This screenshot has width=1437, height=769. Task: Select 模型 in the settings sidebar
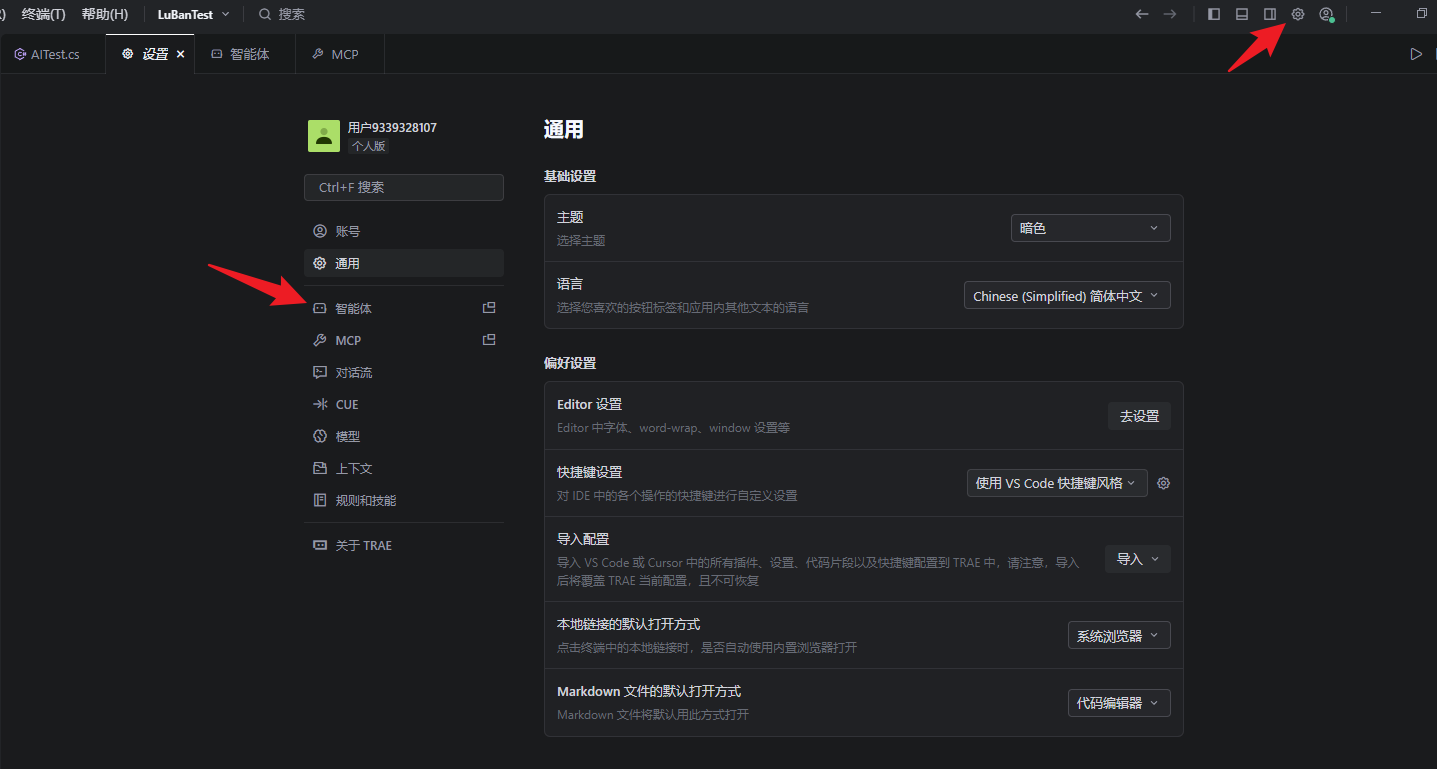click(x=348, y=437)
